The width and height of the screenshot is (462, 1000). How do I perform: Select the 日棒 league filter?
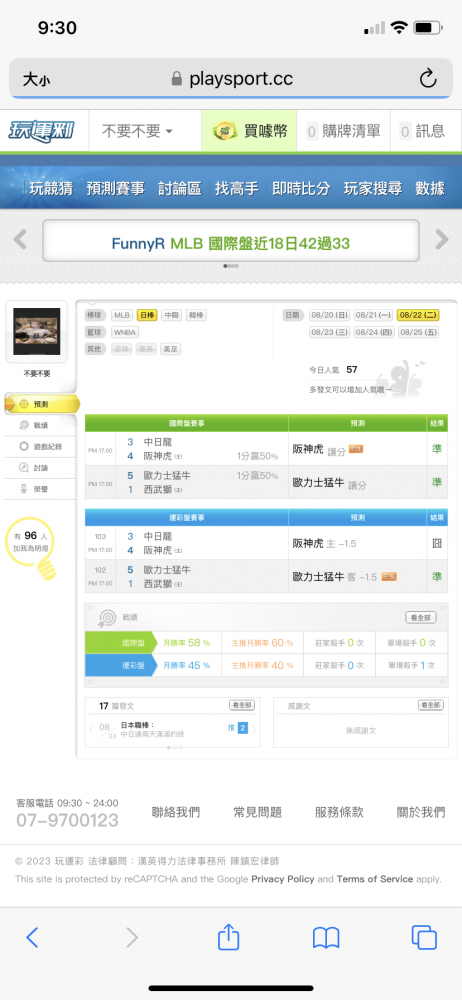[147, 315]
